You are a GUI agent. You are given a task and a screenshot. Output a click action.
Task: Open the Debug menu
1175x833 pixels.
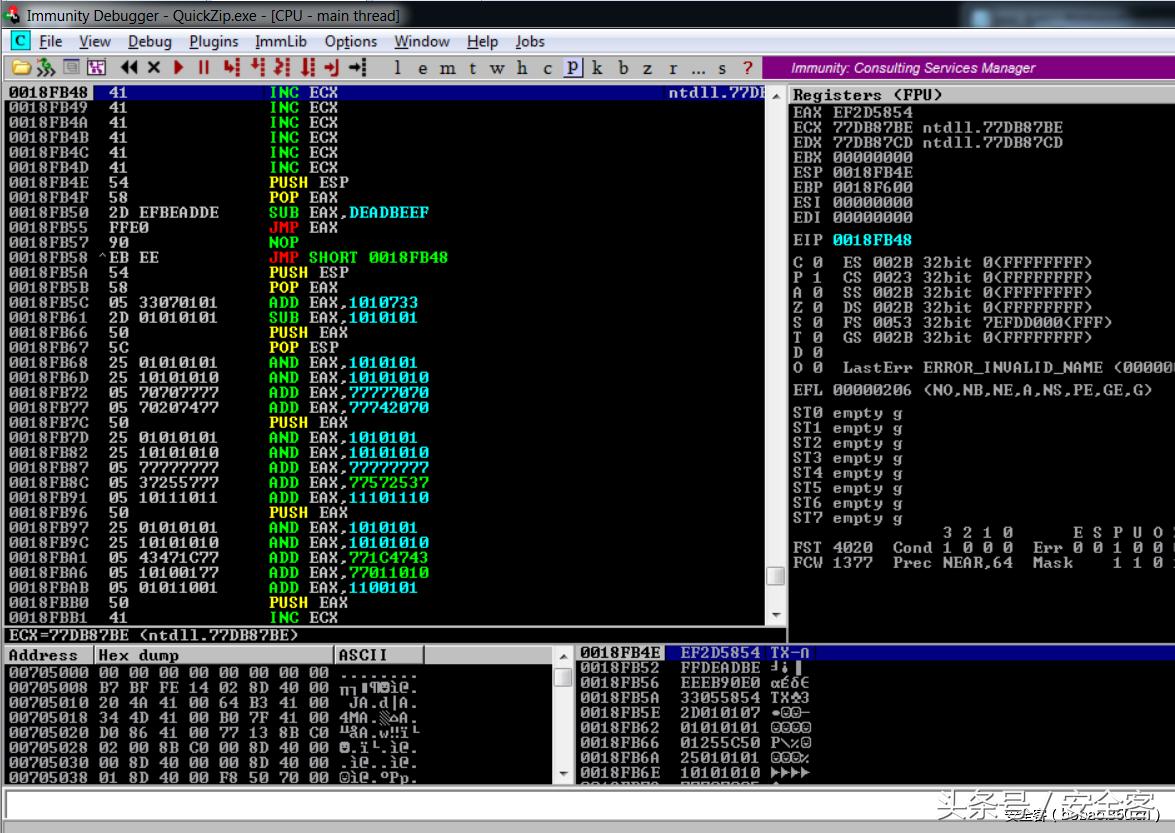coord(149,42)
